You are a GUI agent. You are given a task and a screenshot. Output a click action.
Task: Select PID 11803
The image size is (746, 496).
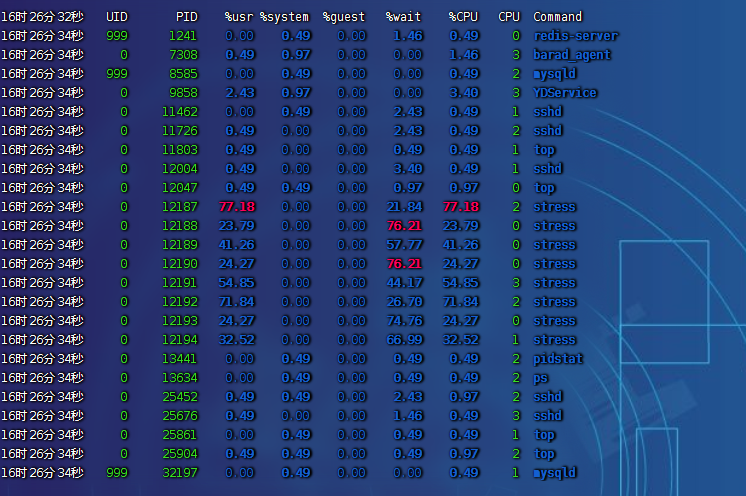[179, 150]
